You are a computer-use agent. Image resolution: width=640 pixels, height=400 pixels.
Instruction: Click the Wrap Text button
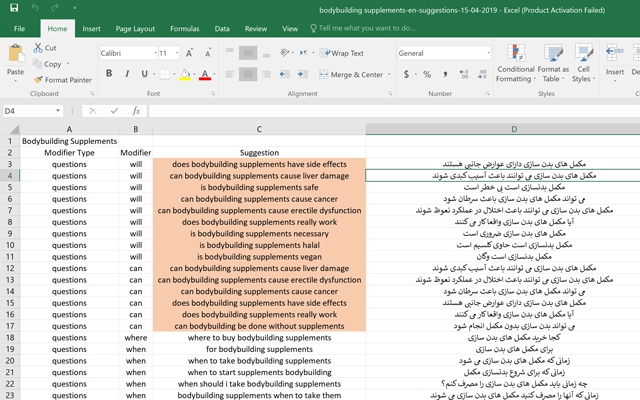point(342,53)
